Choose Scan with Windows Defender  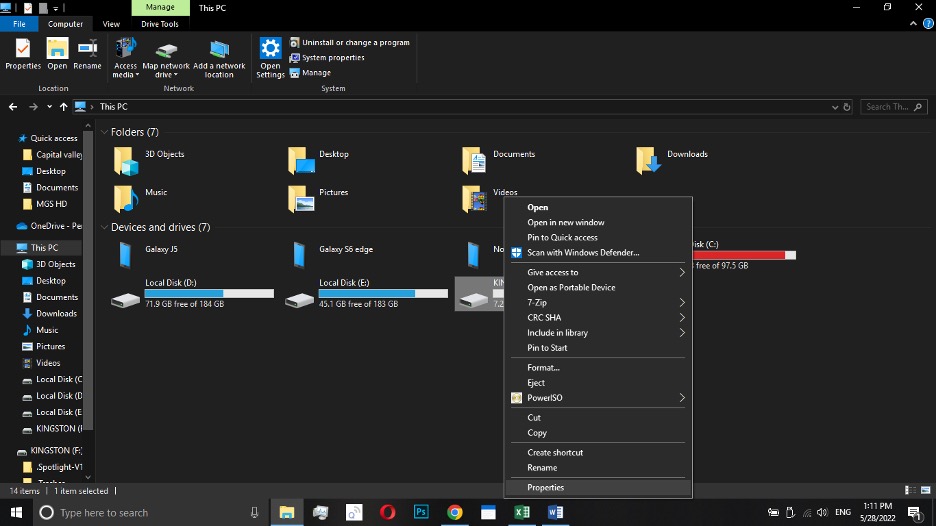[598, 253]
